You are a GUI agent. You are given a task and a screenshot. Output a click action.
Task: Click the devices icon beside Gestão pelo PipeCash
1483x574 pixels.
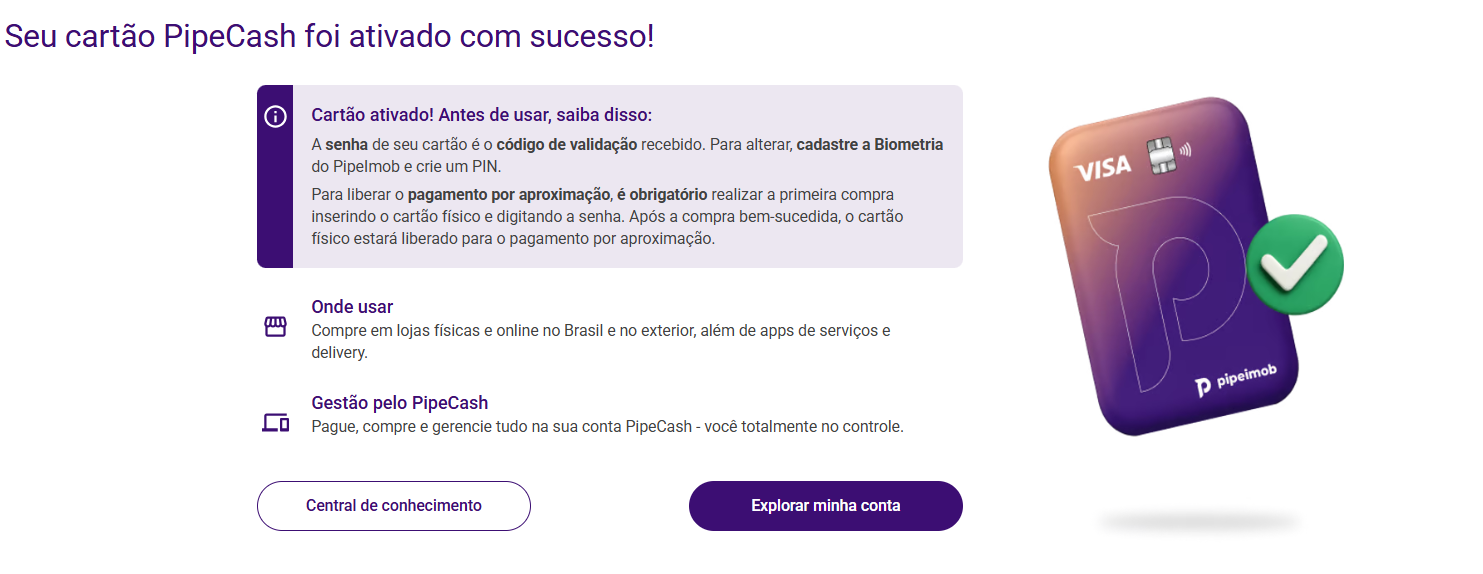pyautogui.click(x=275, y=423)
